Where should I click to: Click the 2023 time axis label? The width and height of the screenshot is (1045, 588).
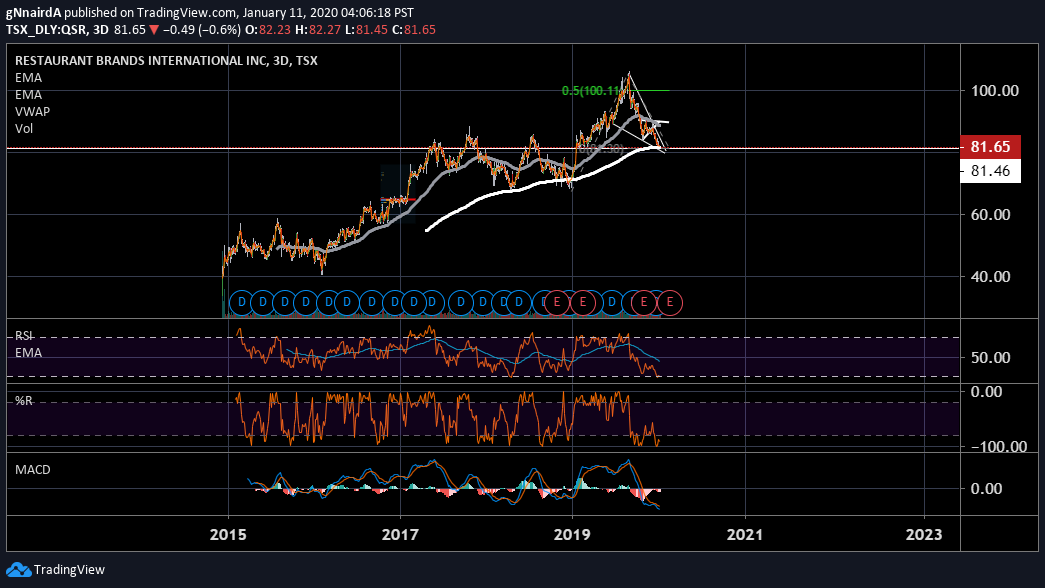tap(924, 535)
